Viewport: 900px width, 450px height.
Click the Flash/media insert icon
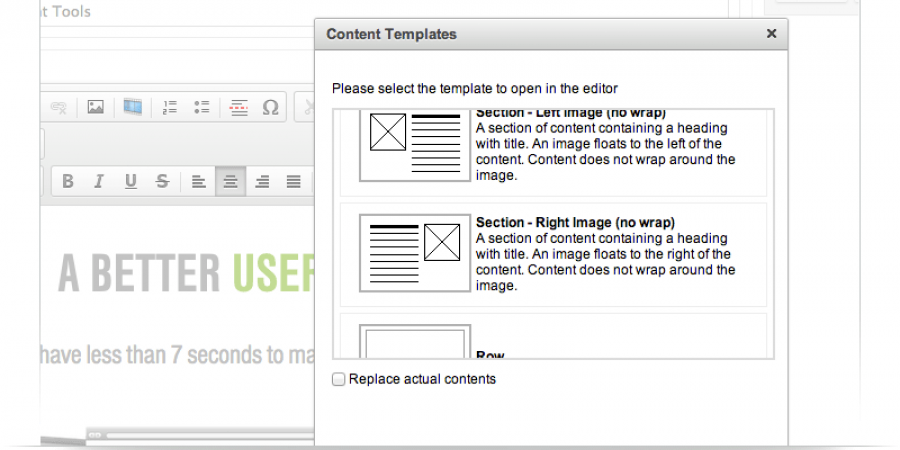[x=133, y=107]
